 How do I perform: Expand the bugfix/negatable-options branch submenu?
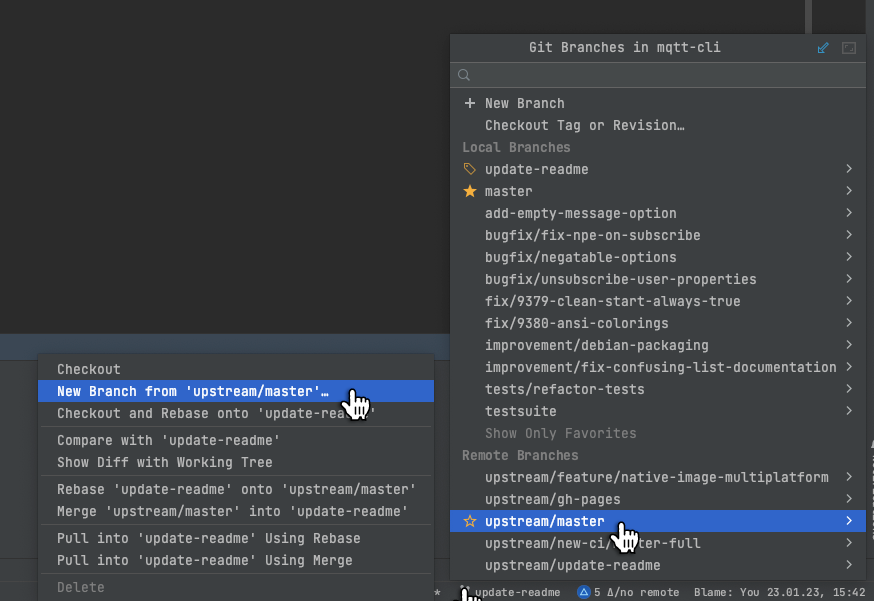pos(849,257)
